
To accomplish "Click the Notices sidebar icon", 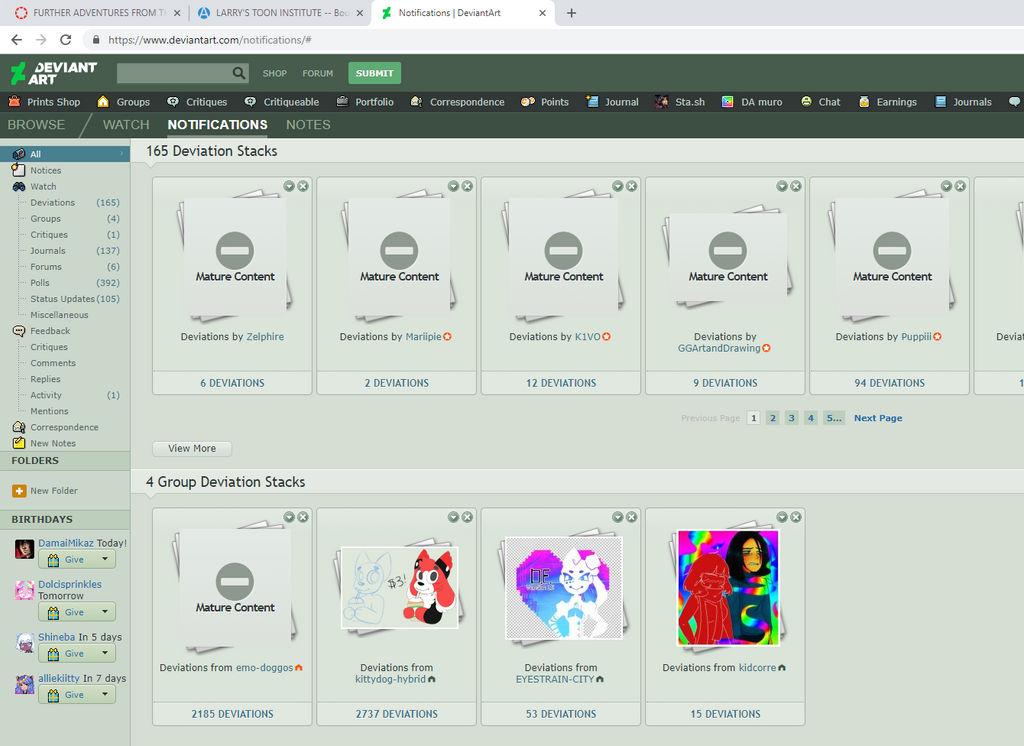I will click(x=18, y=170).
